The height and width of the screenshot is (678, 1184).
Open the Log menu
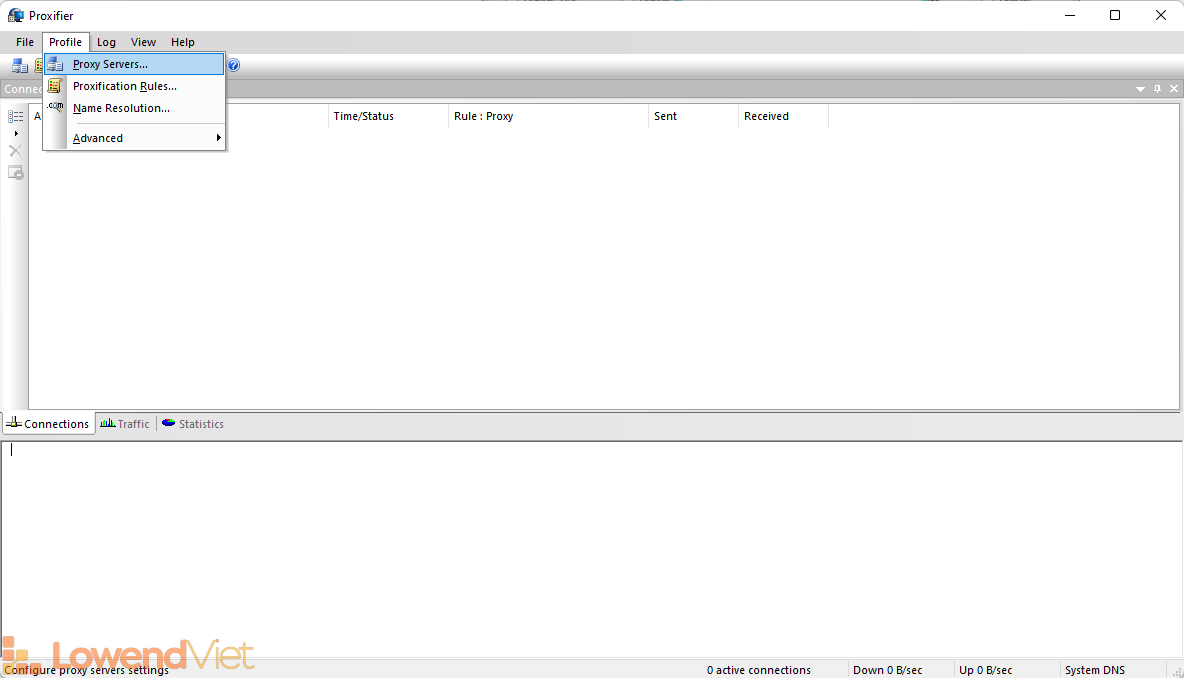tap(106, 42)
